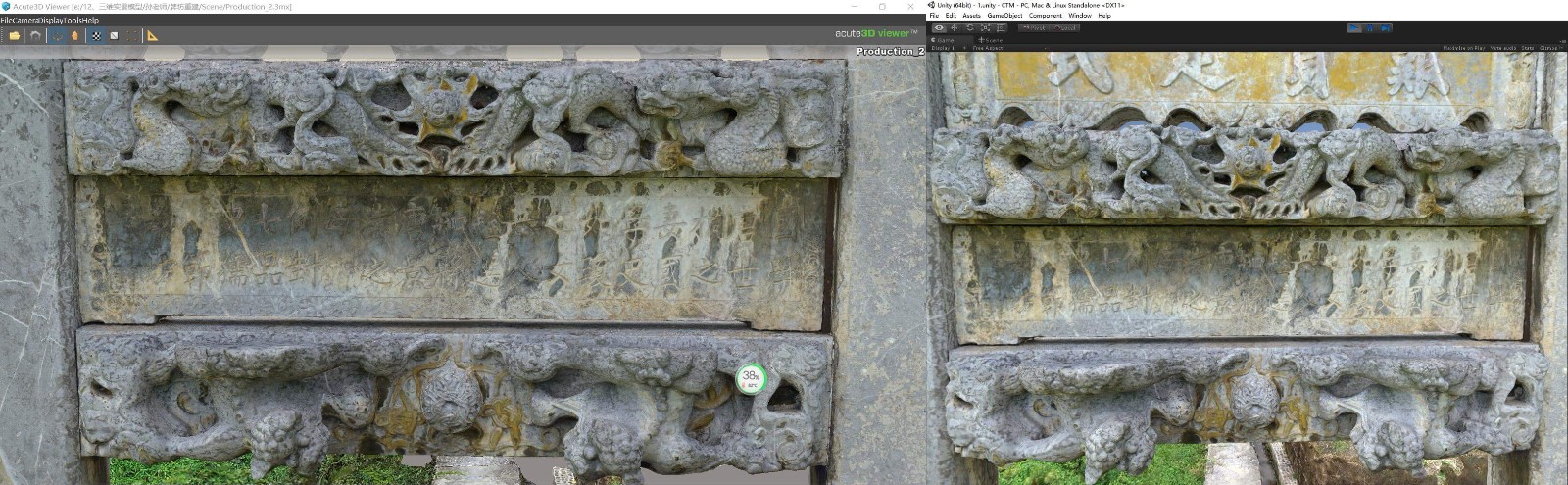Toggle the checkerboard texture display mode
The width and height of the screenshot is (1568, 485).
[x=96, y=36]
